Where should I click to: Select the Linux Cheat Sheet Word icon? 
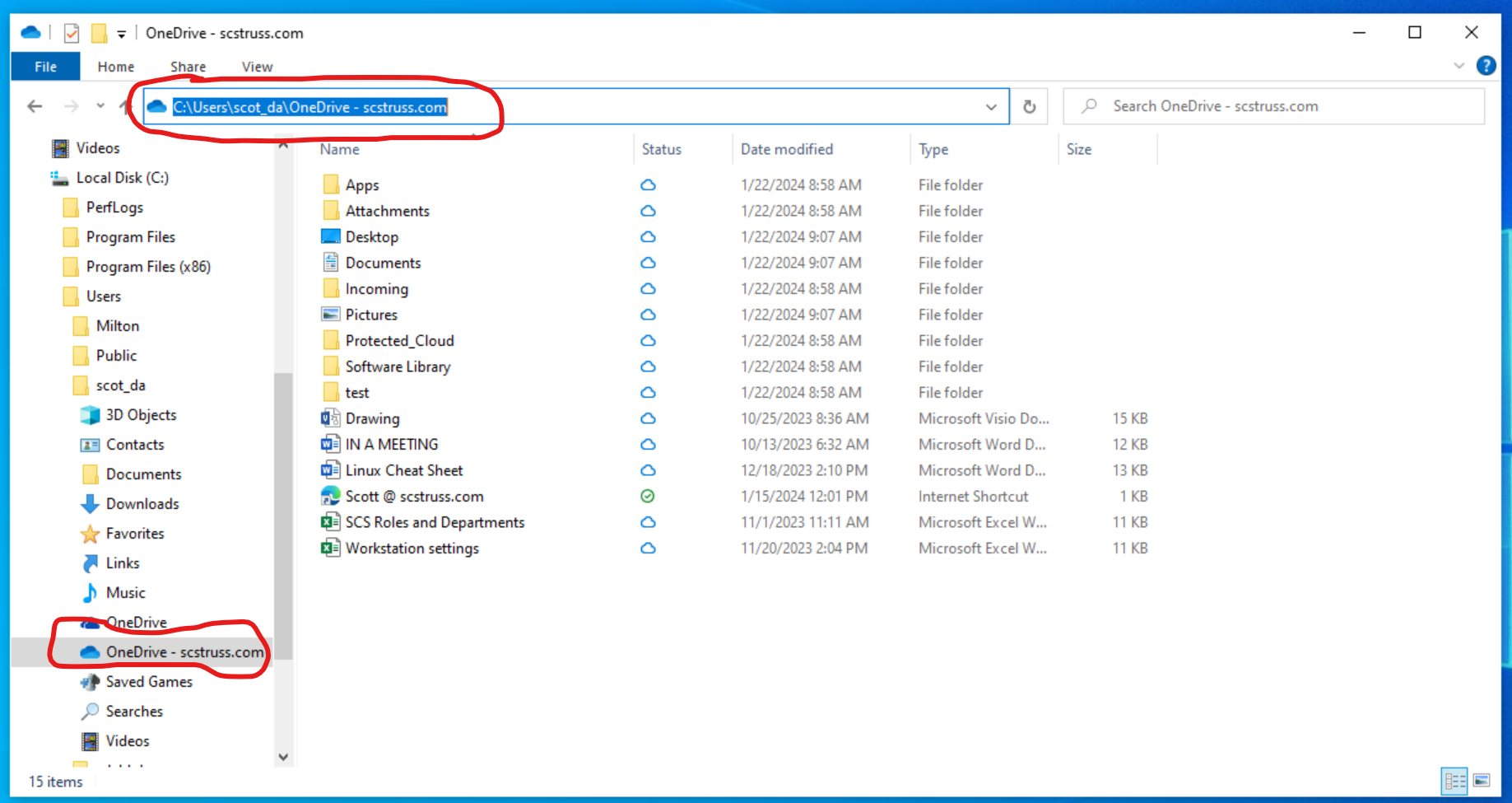pyautogui.click(x=331, y=470)
